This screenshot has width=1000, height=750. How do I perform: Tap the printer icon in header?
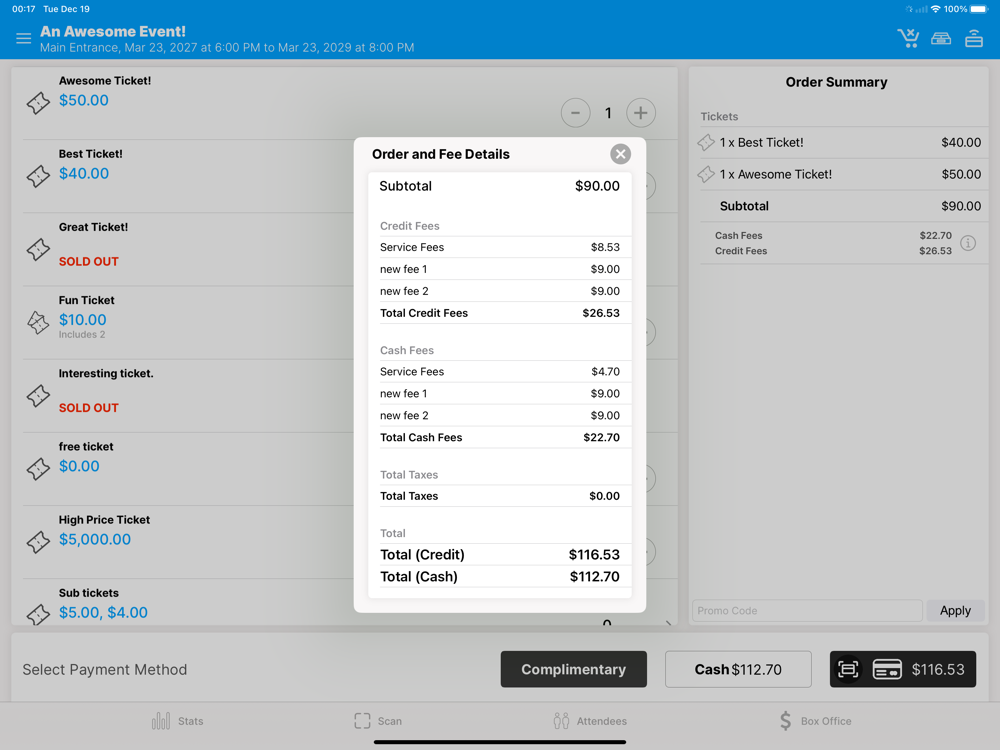click(x=974, y=38)
